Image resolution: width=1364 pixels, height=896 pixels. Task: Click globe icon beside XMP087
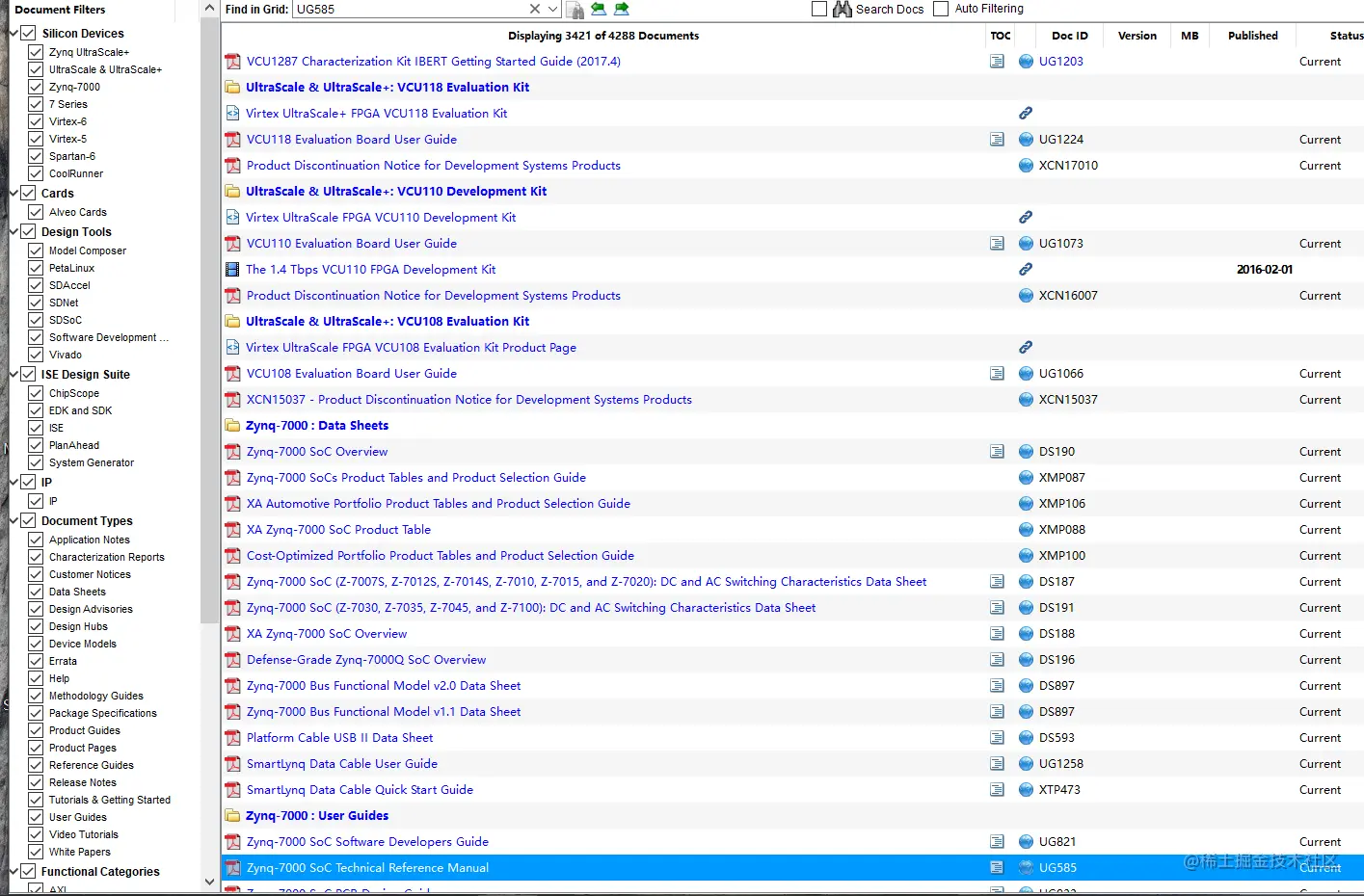pyautogui.click(x=1026, y=478)
